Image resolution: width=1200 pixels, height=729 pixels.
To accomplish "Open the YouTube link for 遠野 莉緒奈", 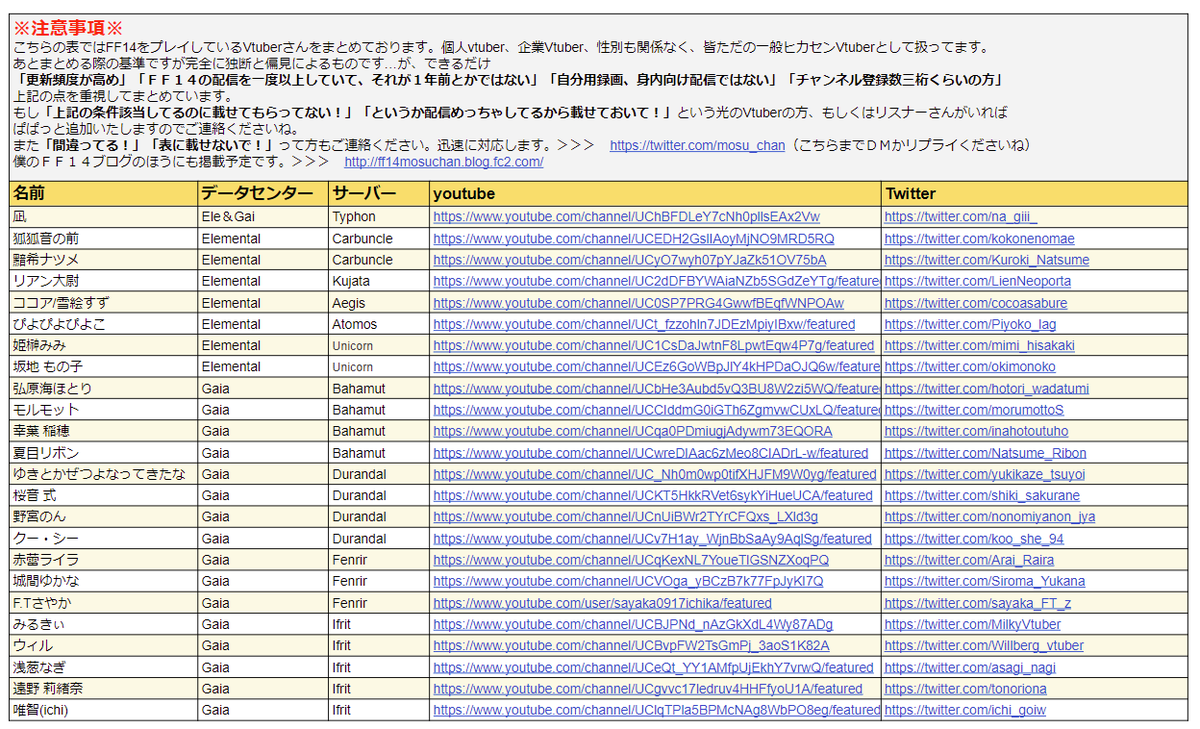I will pos(647,688).
